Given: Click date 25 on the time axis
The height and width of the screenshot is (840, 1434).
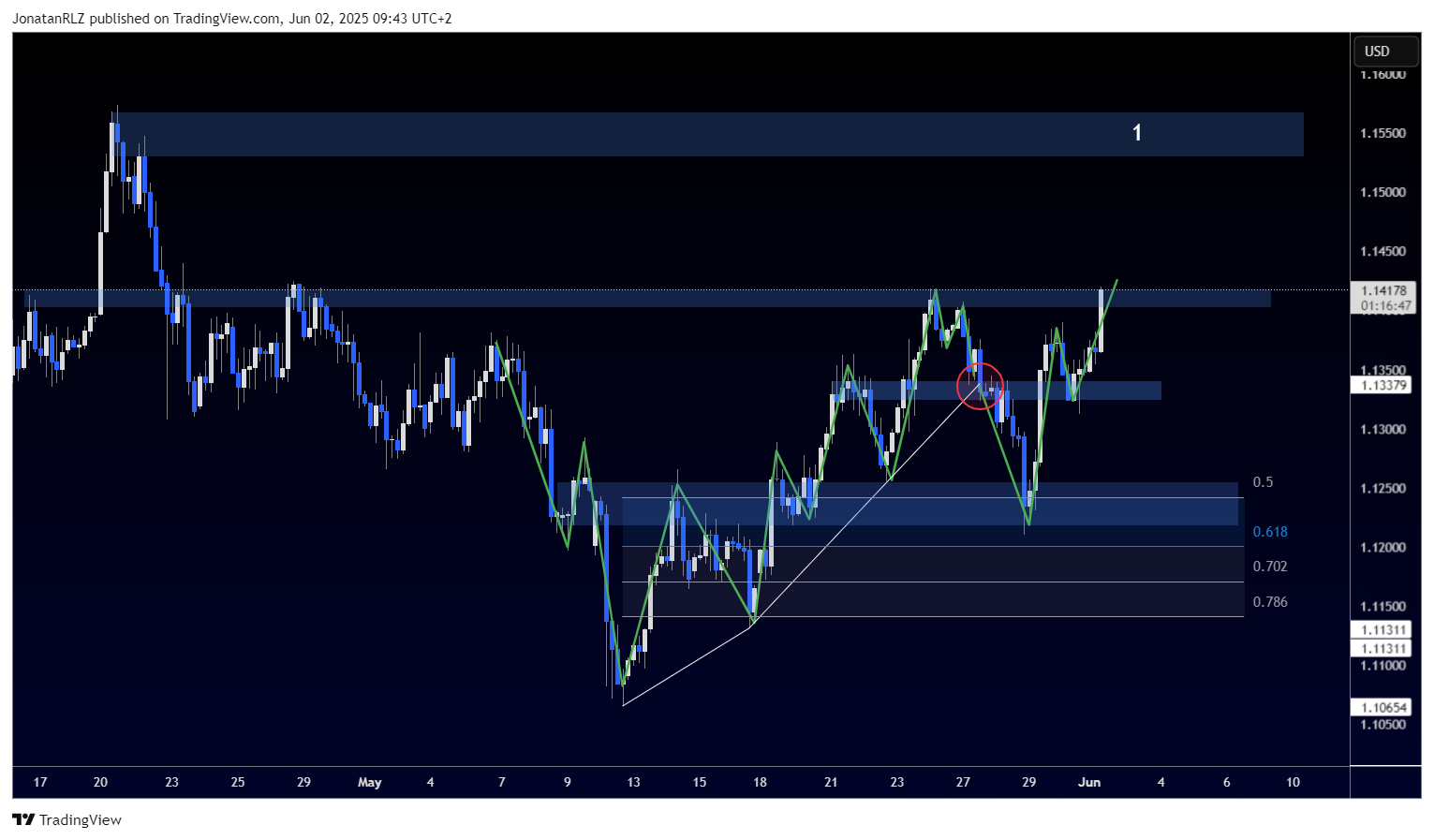Looking at the screenshot, I should coord(238,782).
